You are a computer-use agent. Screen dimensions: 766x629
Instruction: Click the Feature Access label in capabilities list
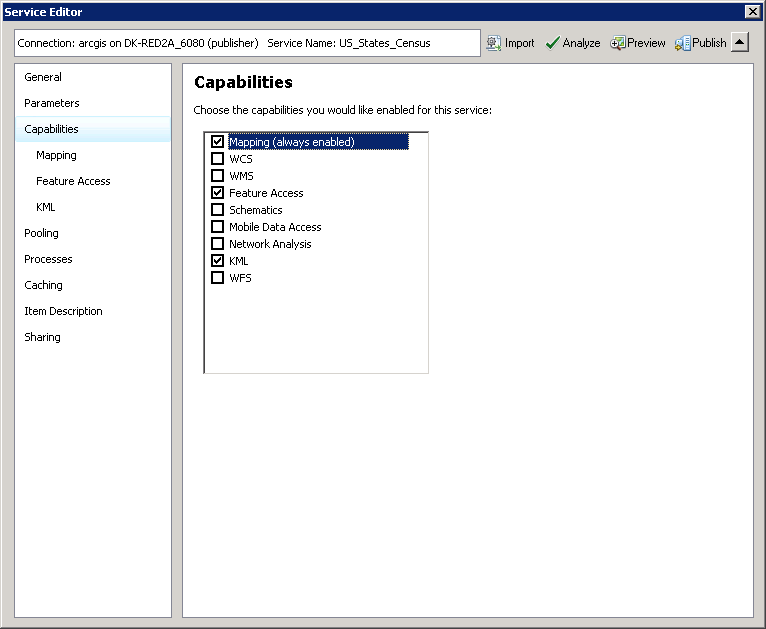(x=266, y=193)
